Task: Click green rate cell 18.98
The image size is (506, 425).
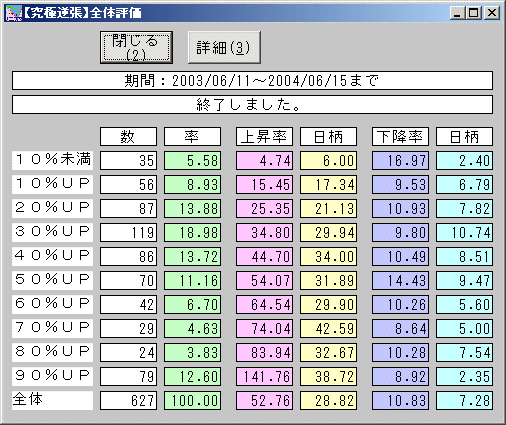Action: (x=192, y=232)
